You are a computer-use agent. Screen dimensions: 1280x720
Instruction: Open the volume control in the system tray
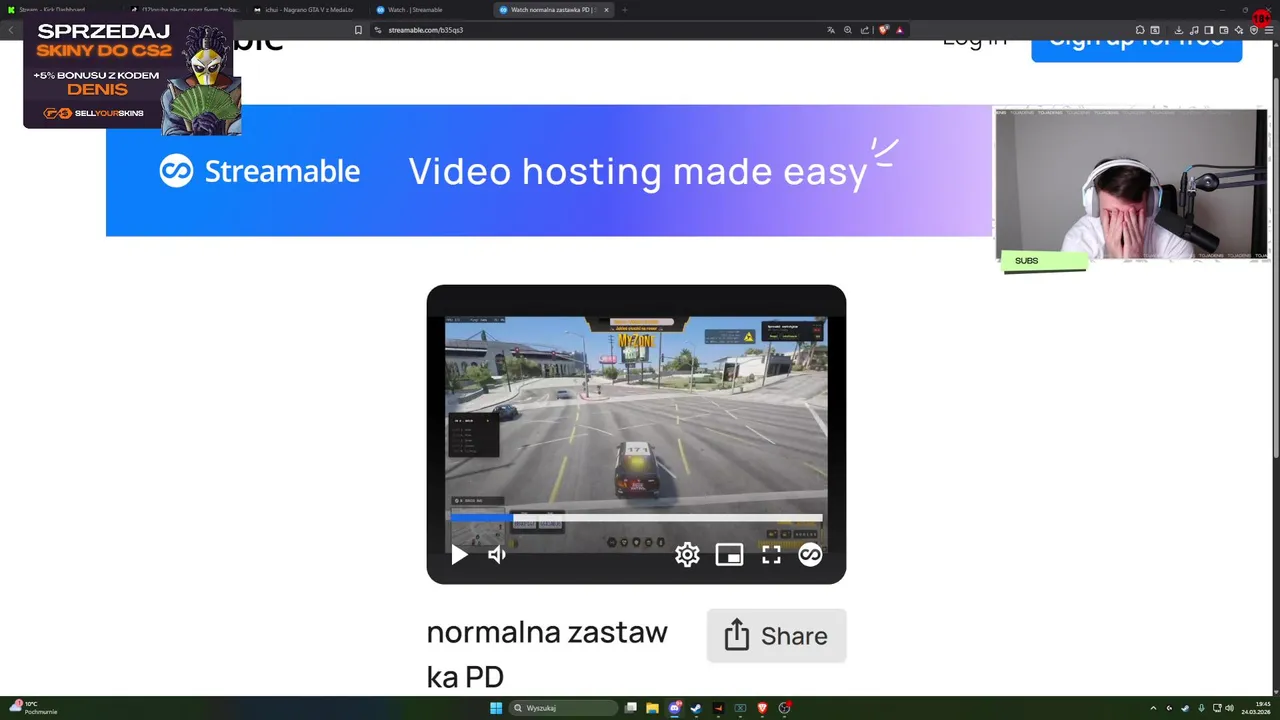coord(1229,708)
